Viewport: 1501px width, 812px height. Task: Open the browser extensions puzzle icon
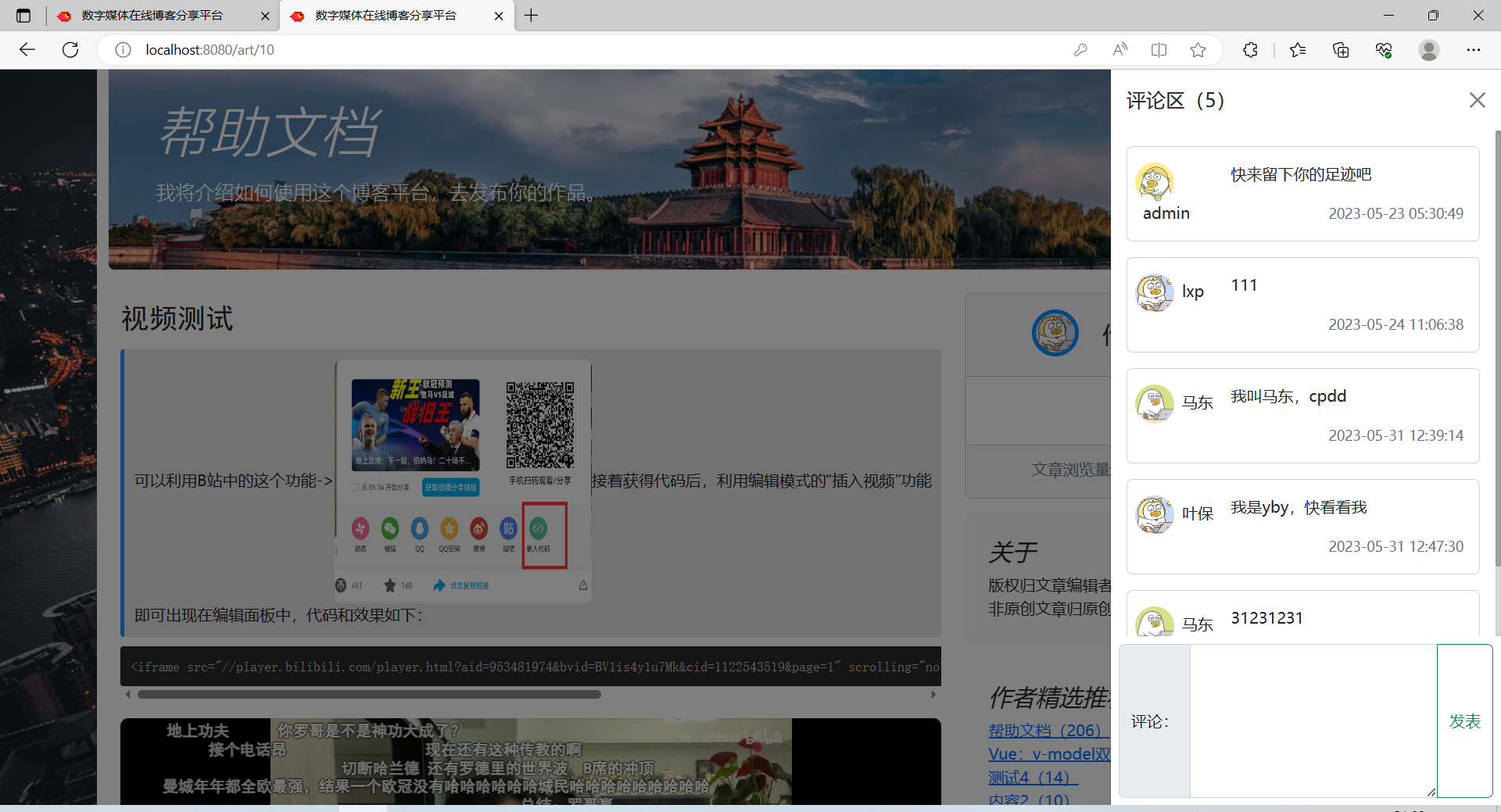click(1249, 49)
